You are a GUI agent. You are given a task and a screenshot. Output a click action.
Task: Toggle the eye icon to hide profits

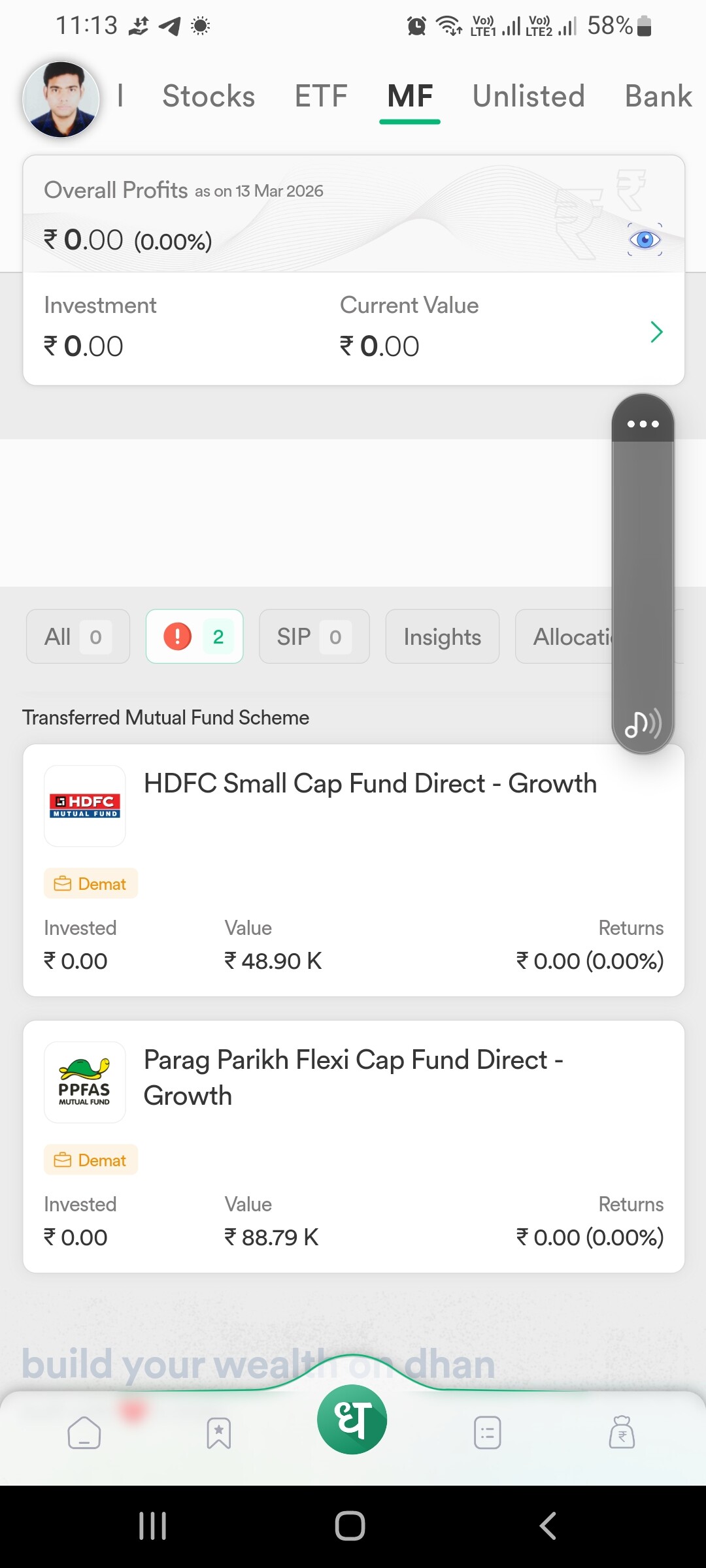coord(645,240)
